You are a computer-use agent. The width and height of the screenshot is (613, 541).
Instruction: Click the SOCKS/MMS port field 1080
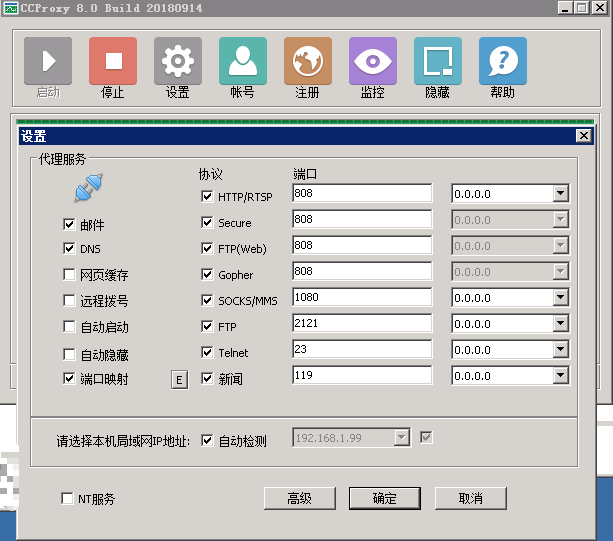362,297
